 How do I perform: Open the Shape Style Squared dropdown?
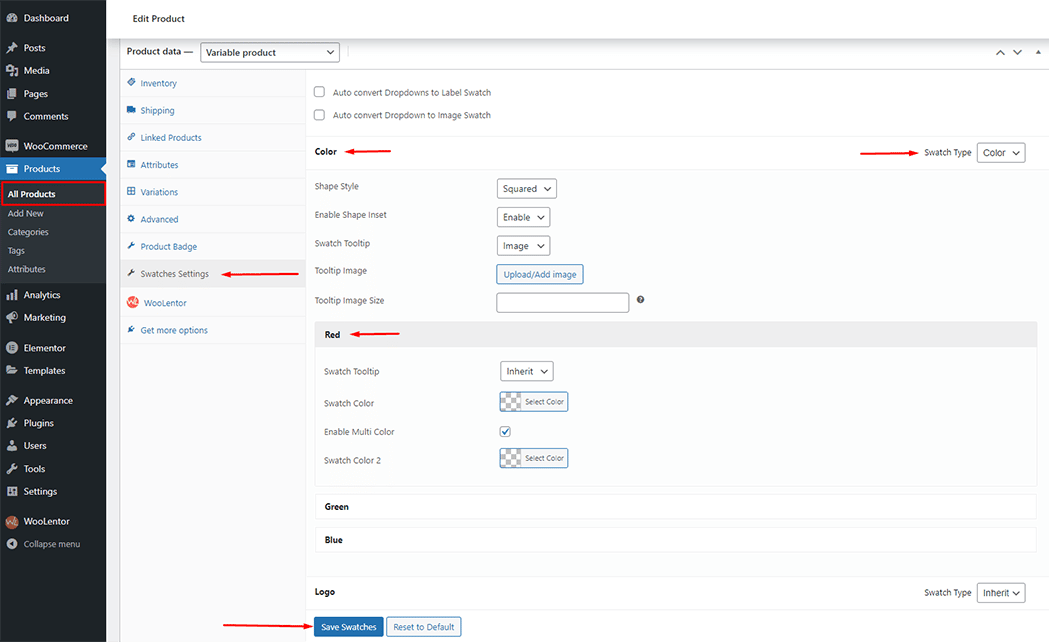pyautogui.click(x=526, y=188)
